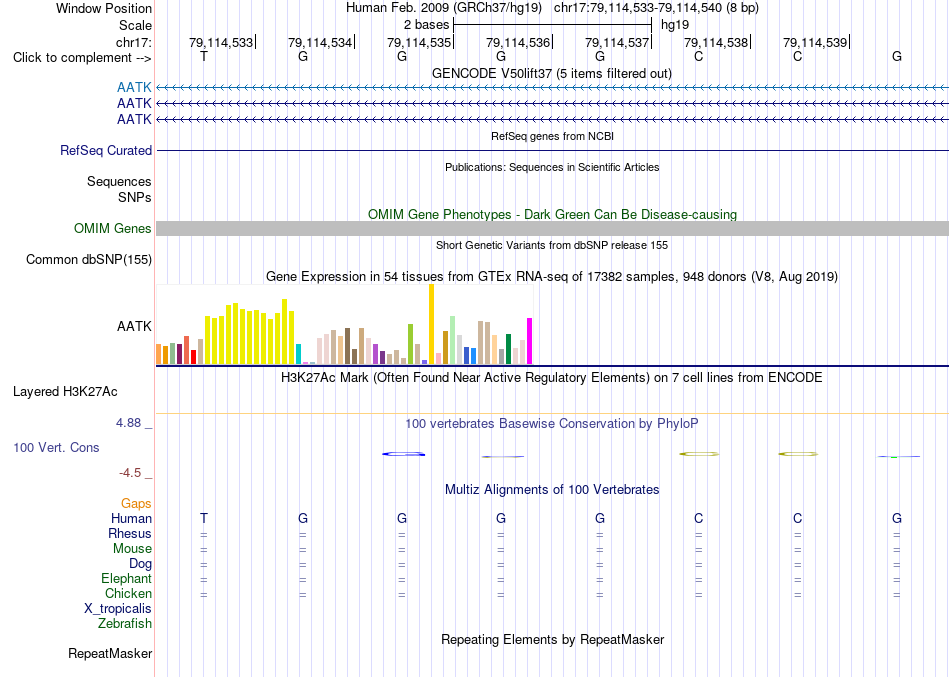Click position label 79,114,538
This screenshot has width=950, height=677.
click(716, 42)
